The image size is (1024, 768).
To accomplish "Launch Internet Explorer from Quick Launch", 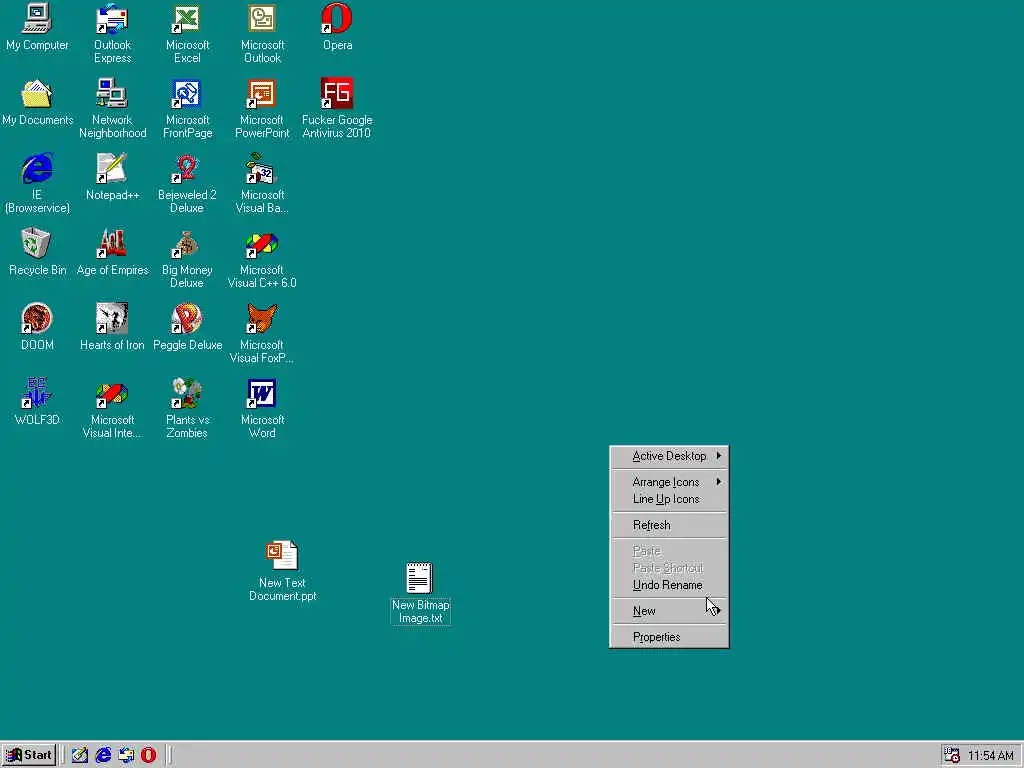I will point(103,756).
